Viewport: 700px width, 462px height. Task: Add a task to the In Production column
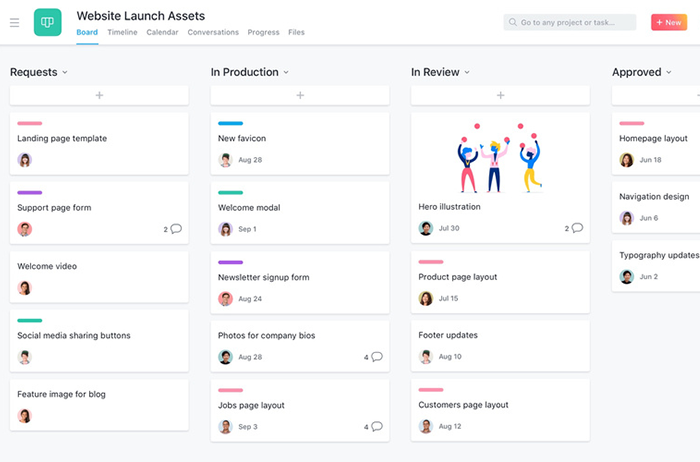coord(300,95)
